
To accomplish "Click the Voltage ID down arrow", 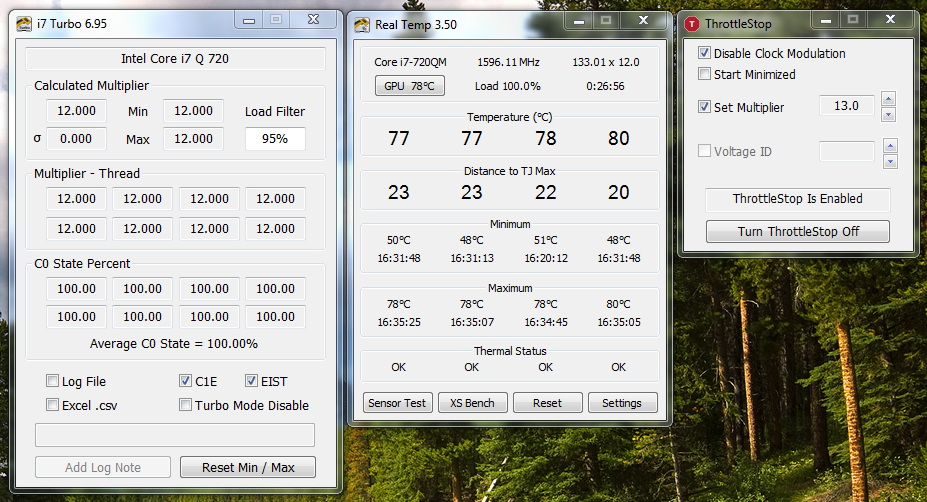I will tap(890, 161).
